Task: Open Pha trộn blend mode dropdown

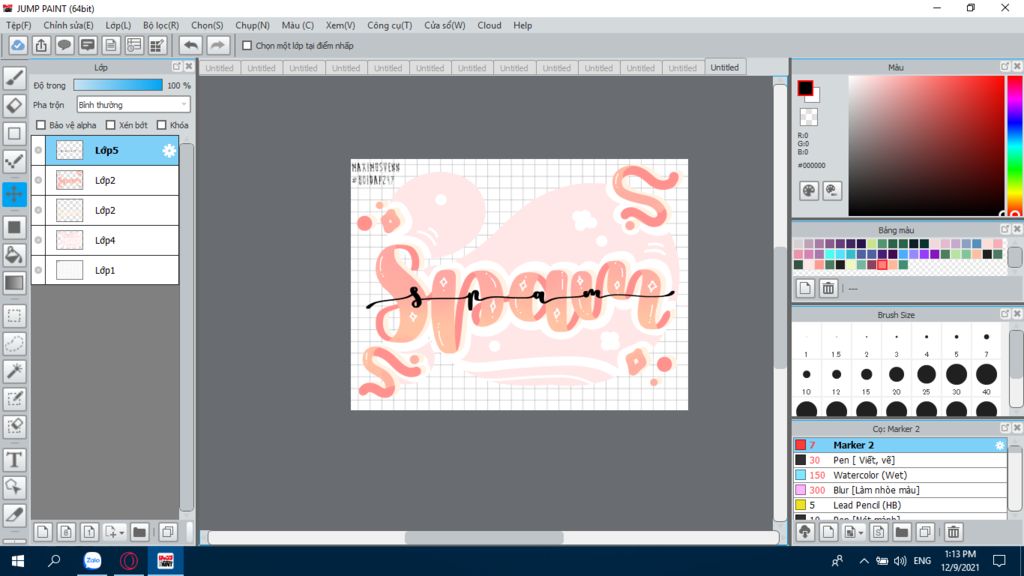Action: [133, 104]
